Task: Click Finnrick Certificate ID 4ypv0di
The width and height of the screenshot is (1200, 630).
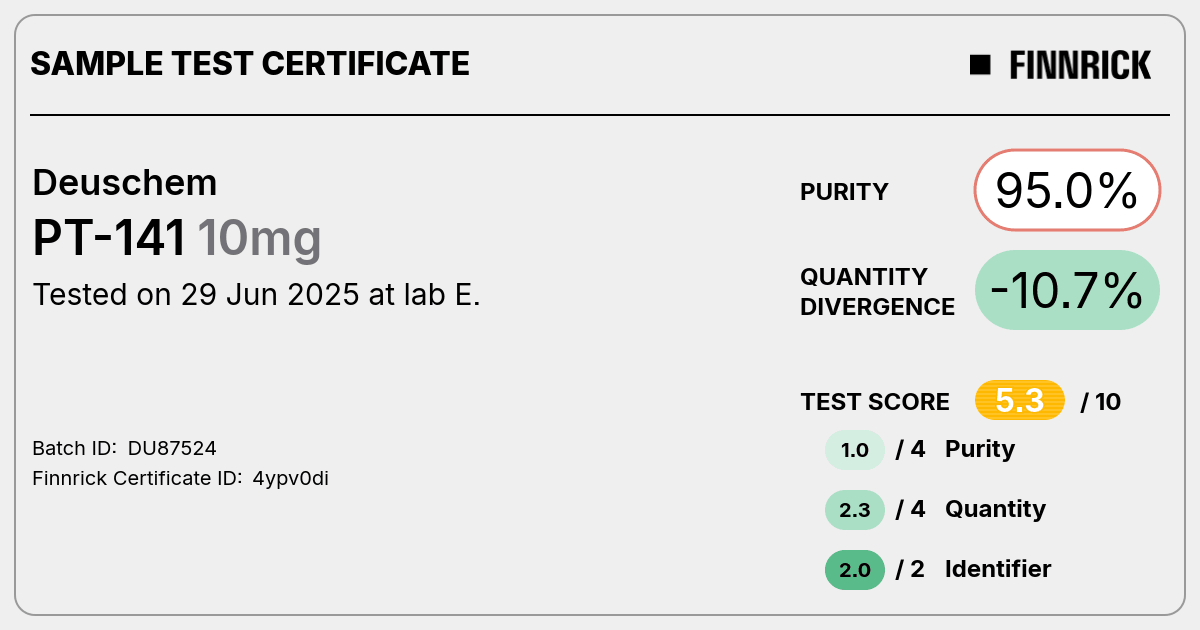Action: pyautogui.click(x=291, y=478)
